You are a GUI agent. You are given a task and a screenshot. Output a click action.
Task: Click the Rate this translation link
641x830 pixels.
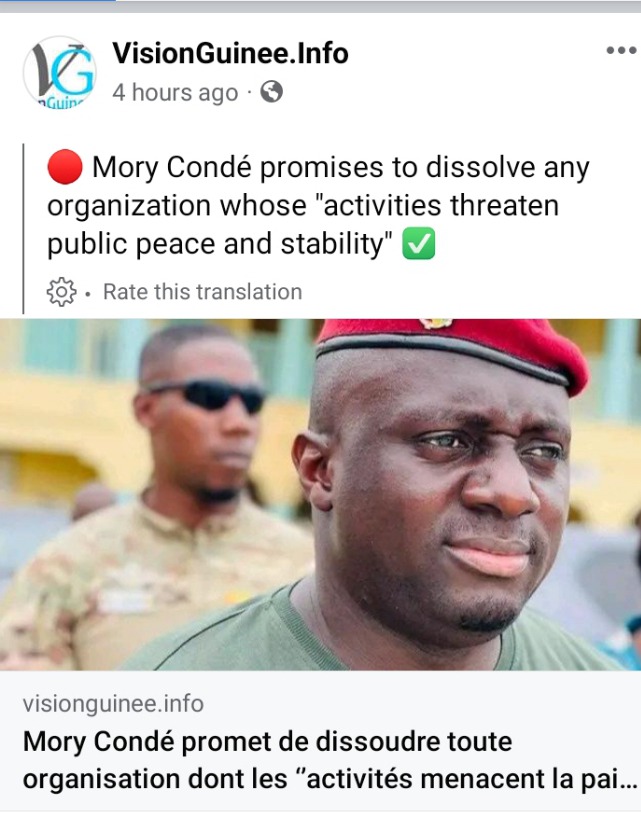tap(202, 292)
